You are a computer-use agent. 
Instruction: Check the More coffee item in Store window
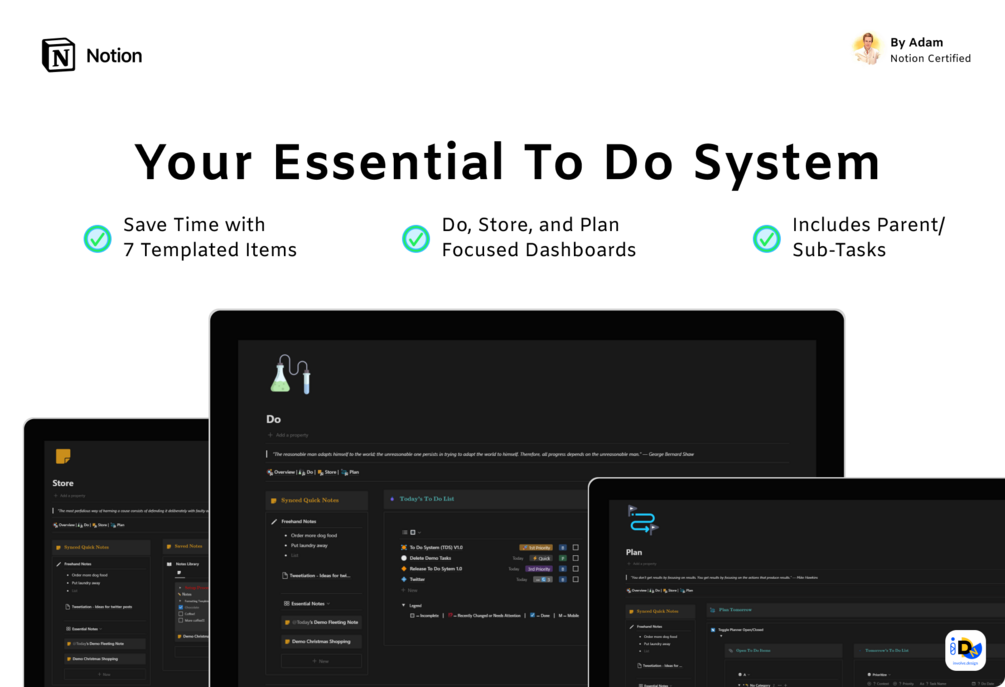click(181, 620)
